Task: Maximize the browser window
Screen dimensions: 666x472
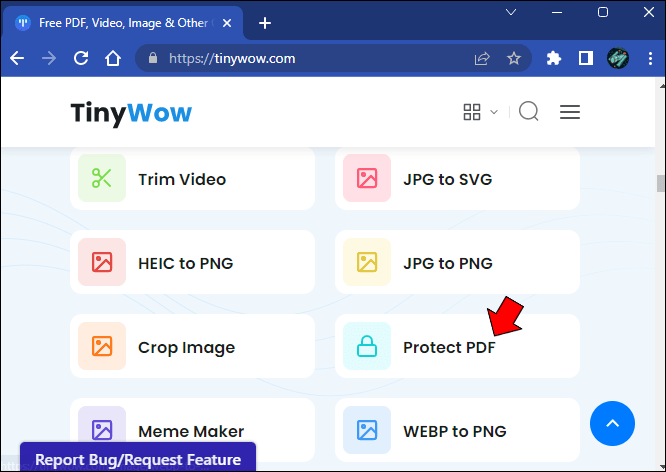Action: tap(603, 12)
